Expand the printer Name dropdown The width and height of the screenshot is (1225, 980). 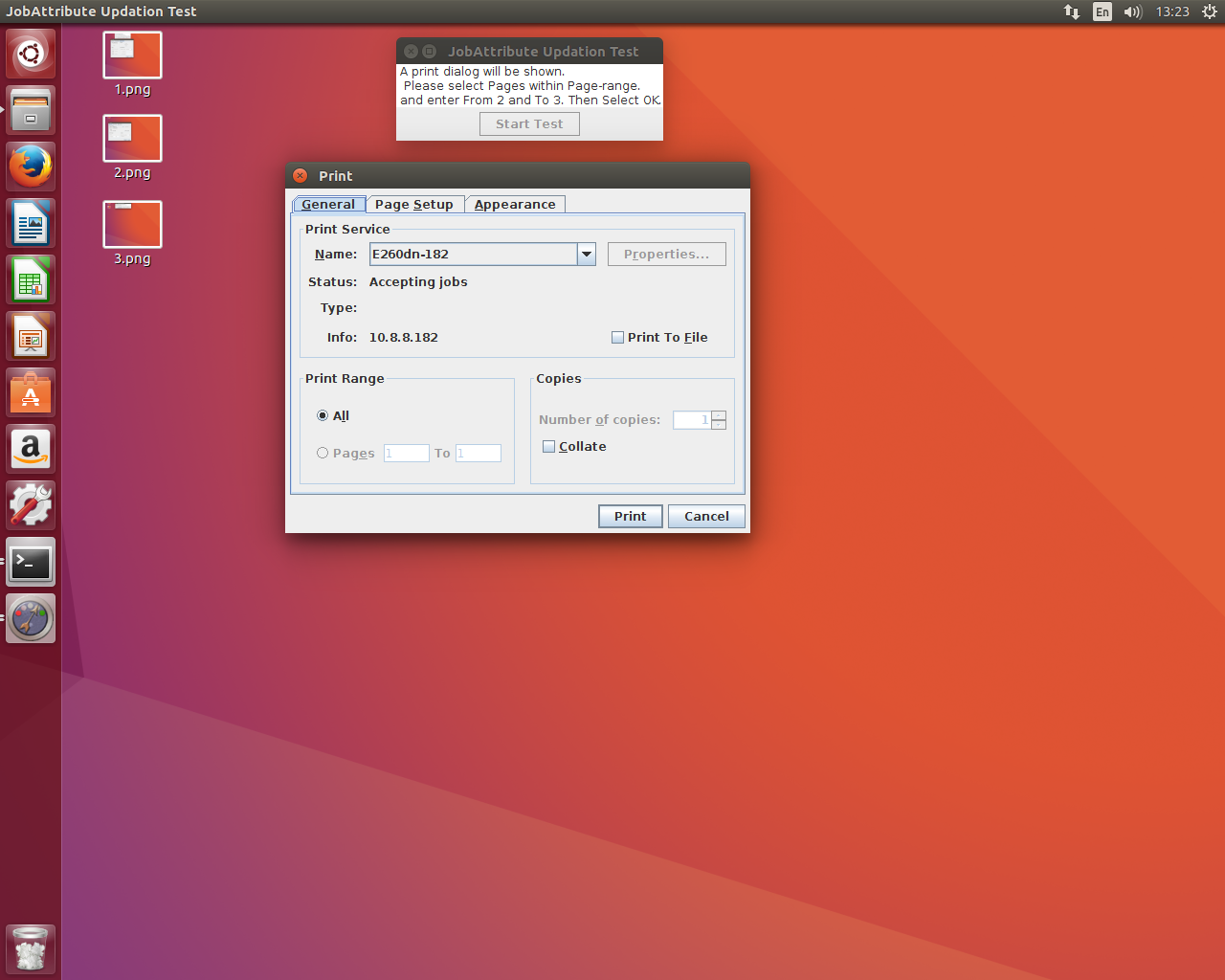[x=587, y=255]
